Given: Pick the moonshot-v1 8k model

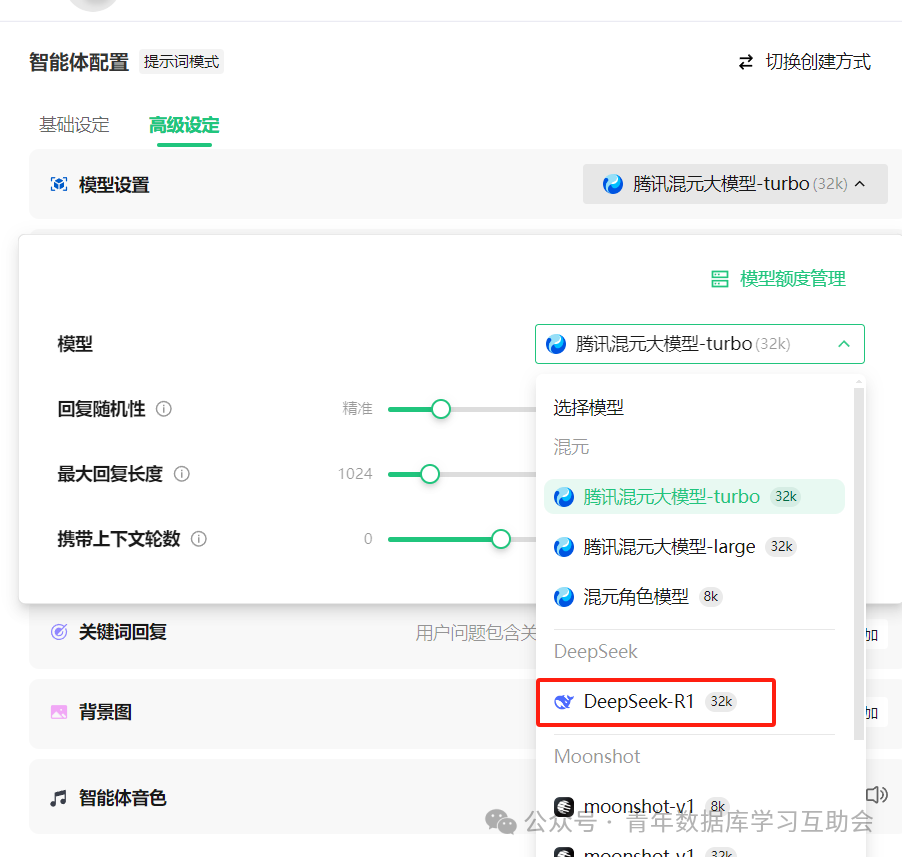Looking at the screenshot, I should [694, 806].
